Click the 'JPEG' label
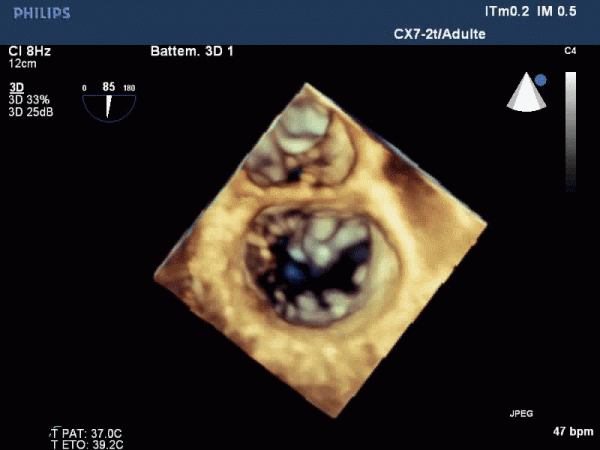The image size is (600, 450). point(521,414)
